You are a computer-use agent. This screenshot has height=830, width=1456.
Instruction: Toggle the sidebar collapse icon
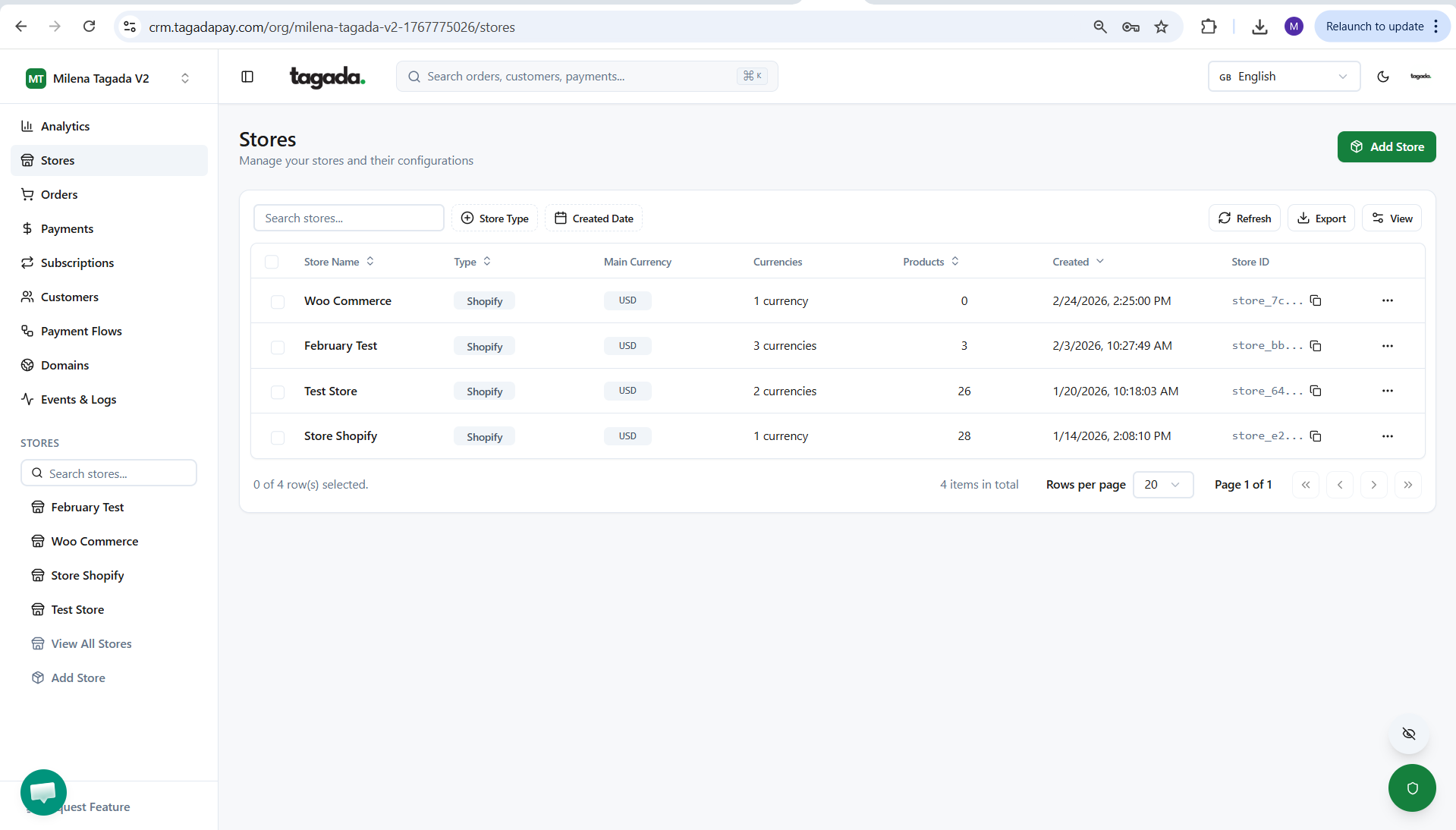[x=247, y=77]
